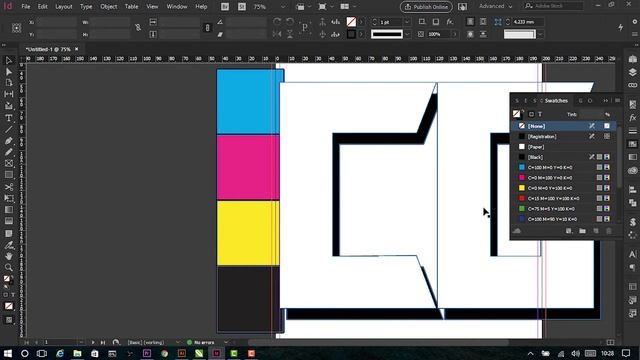Select the Gradient Swatch tool

(x=9, y=210)
